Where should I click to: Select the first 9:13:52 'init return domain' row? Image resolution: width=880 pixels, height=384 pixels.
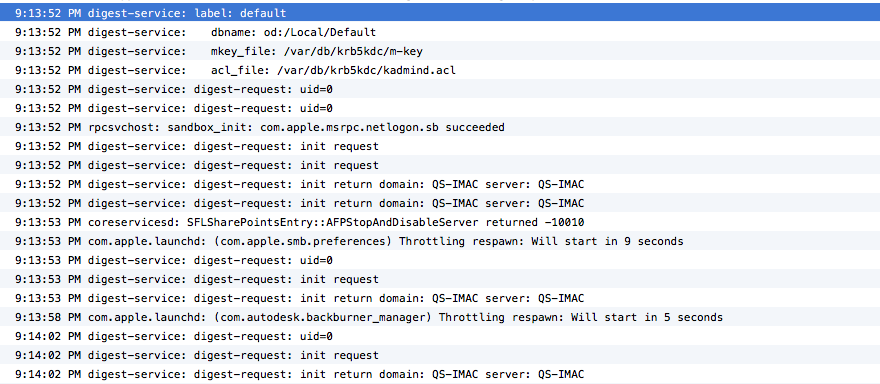click(x=440, y=185)
